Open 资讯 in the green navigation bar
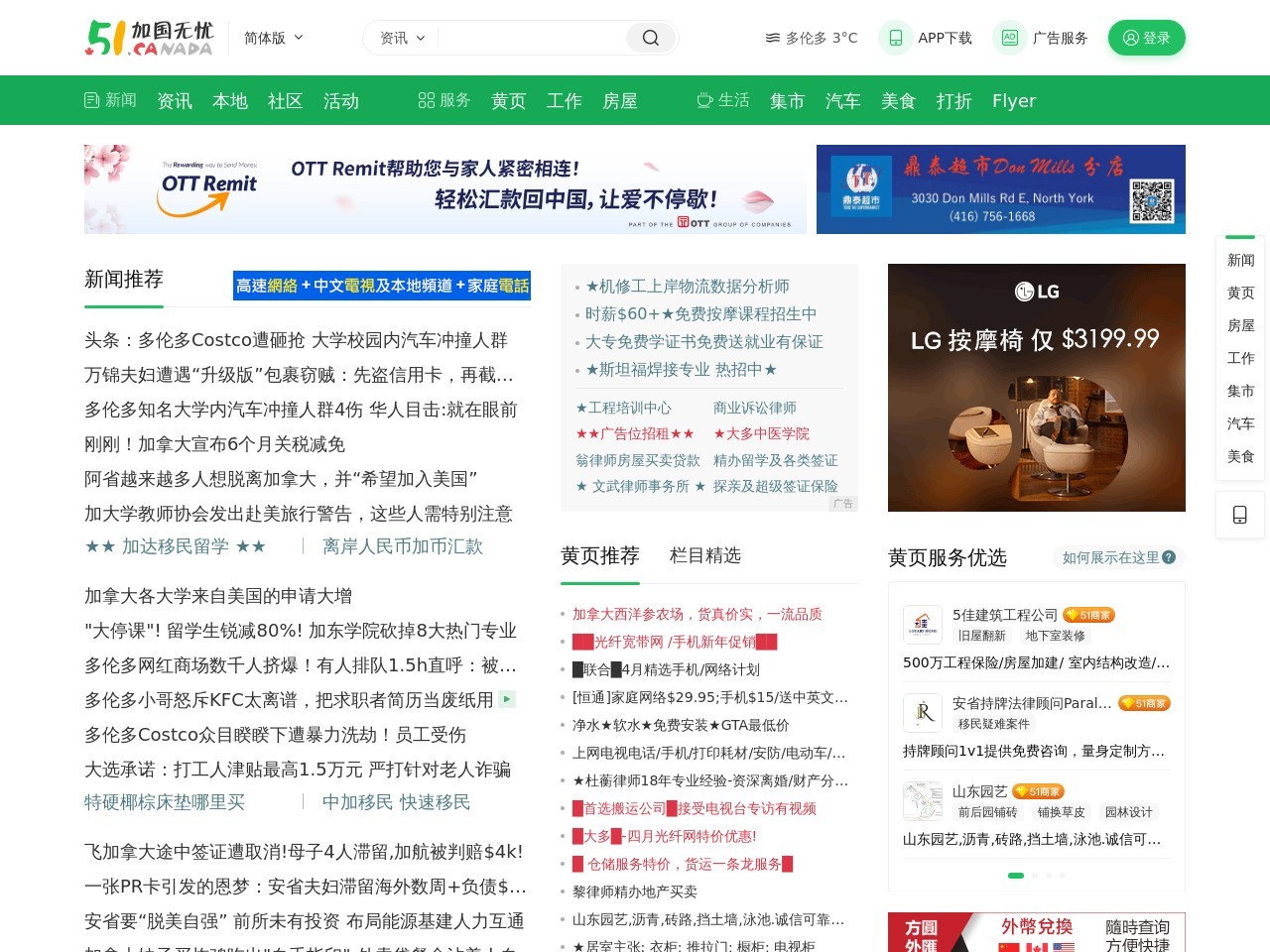This screenshot has width=1270, height=952. [175, 101]
